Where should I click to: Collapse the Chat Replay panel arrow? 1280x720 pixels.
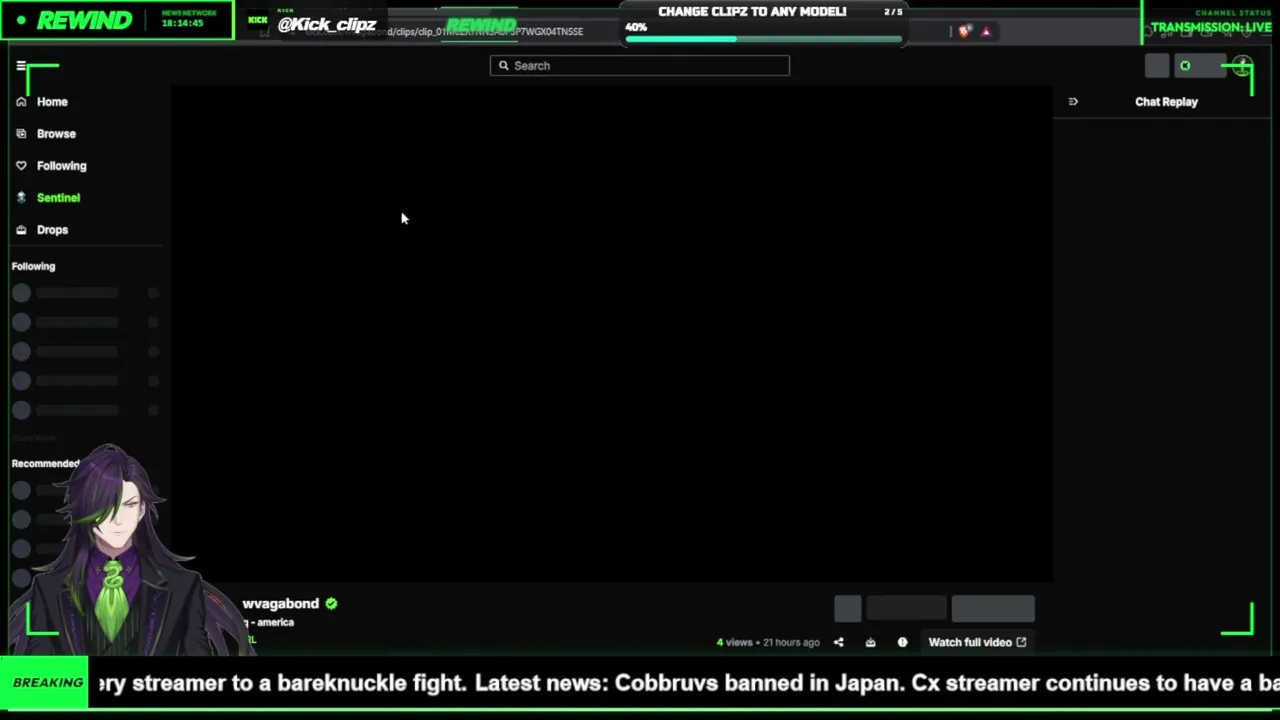1073,102
